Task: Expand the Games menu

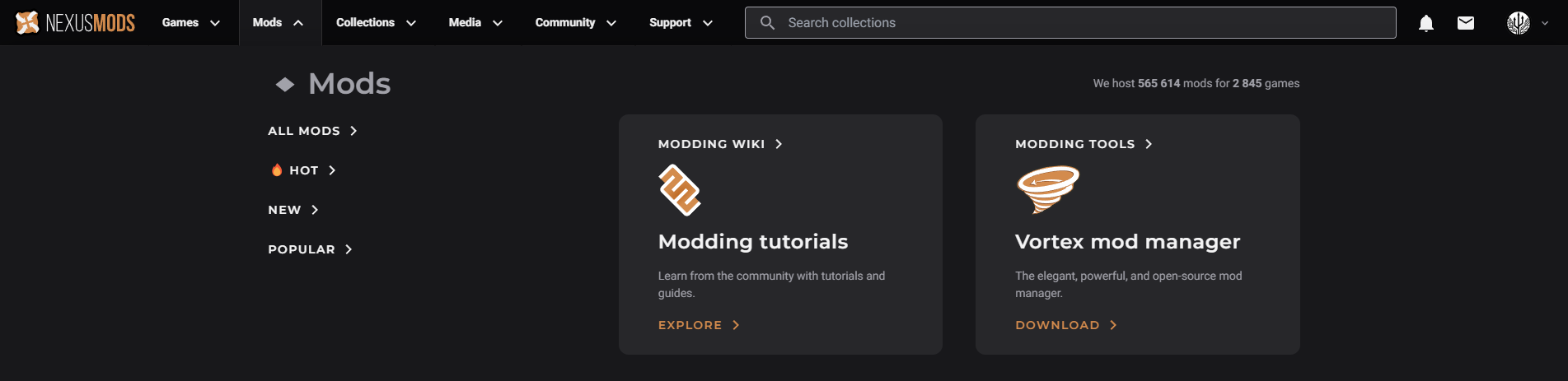Action: (190, 23)
